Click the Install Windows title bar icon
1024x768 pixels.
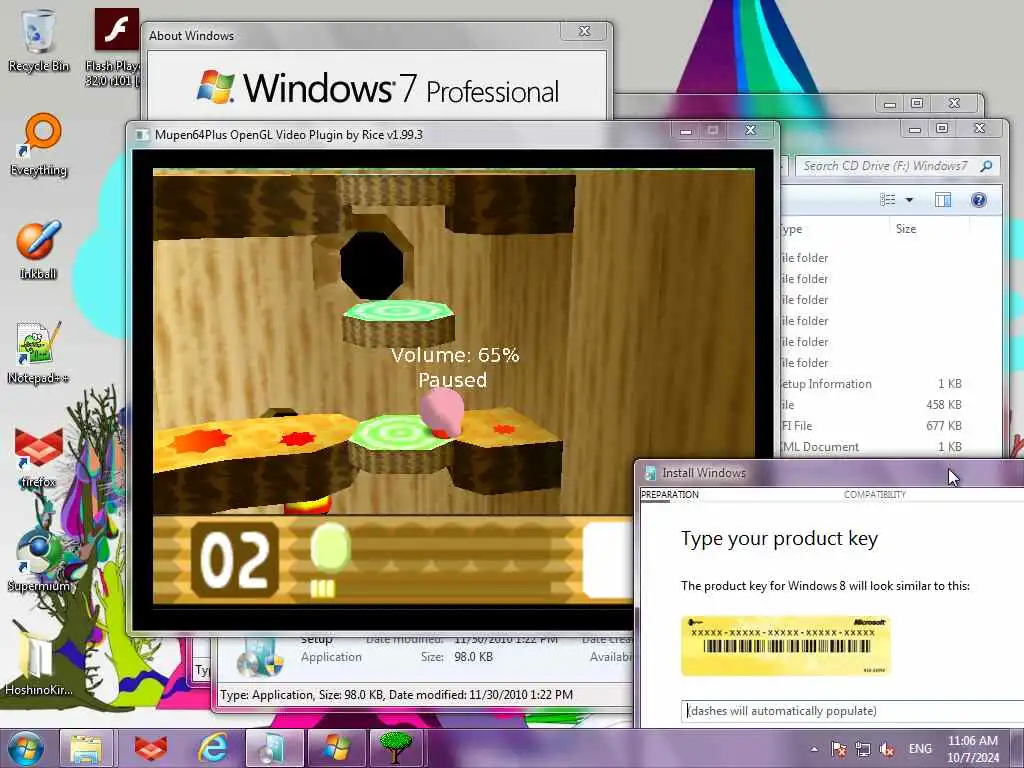coord(650,473)
